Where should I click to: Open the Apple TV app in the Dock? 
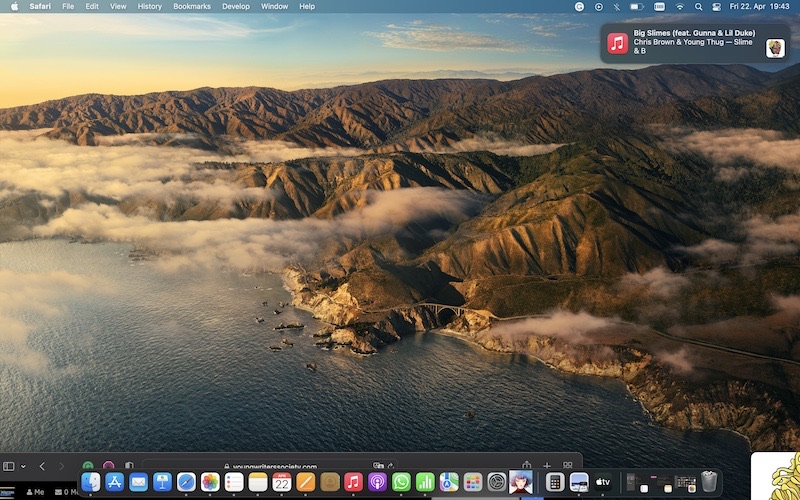click(x=603, y=482)
